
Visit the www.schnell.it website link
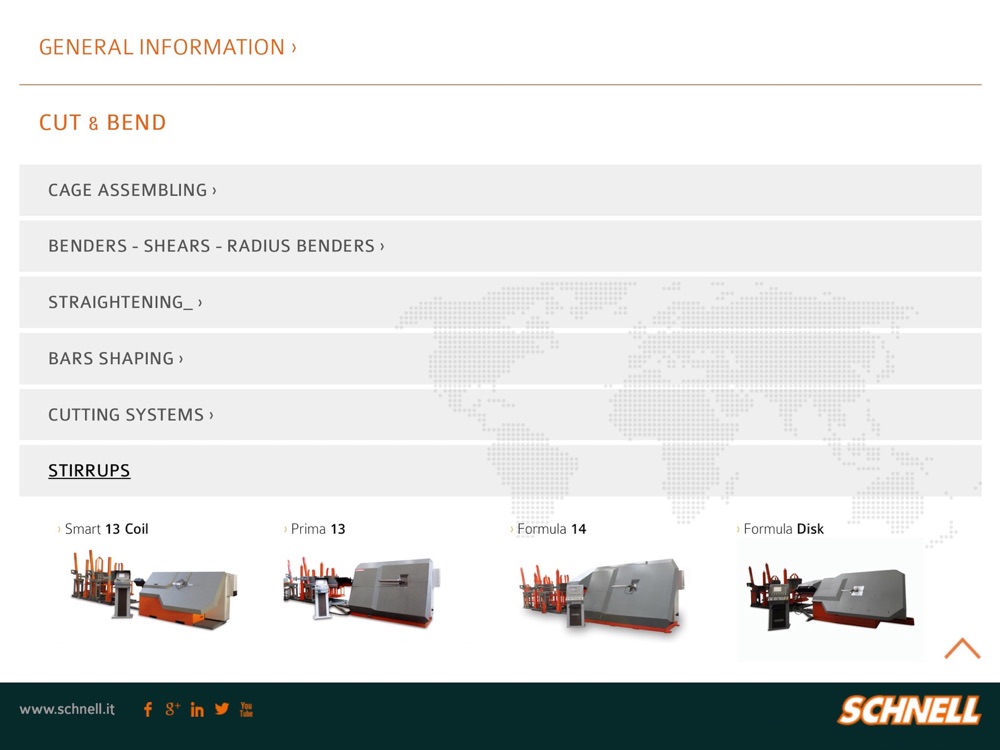67,709
